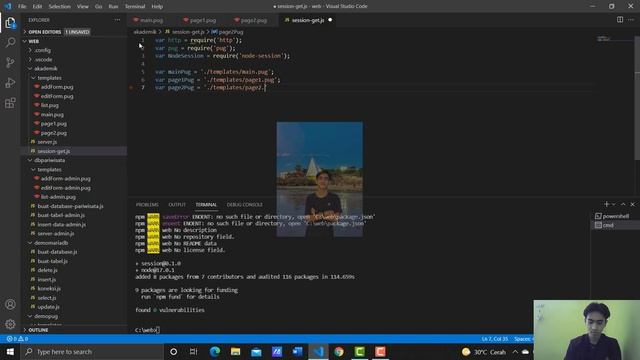640x360 pixels.
Task: Expand the Open Editors section
Action: click(x=44, y=32)
